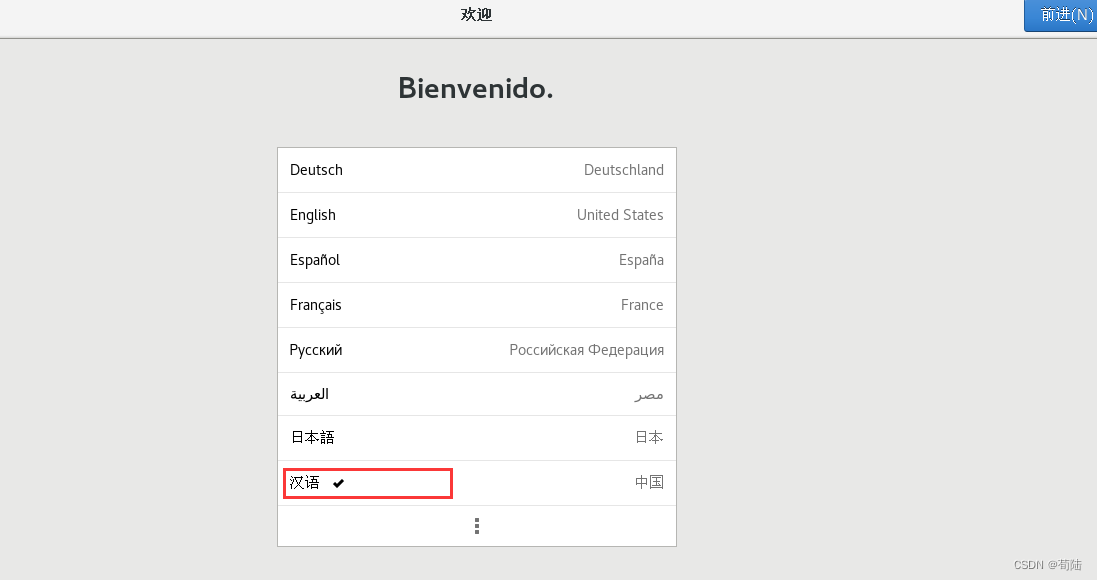Click the Deutschland region label
Image resolution: width=1097 pixels, height=580 pixels.
pyautogui.click(x=623, y=170)
